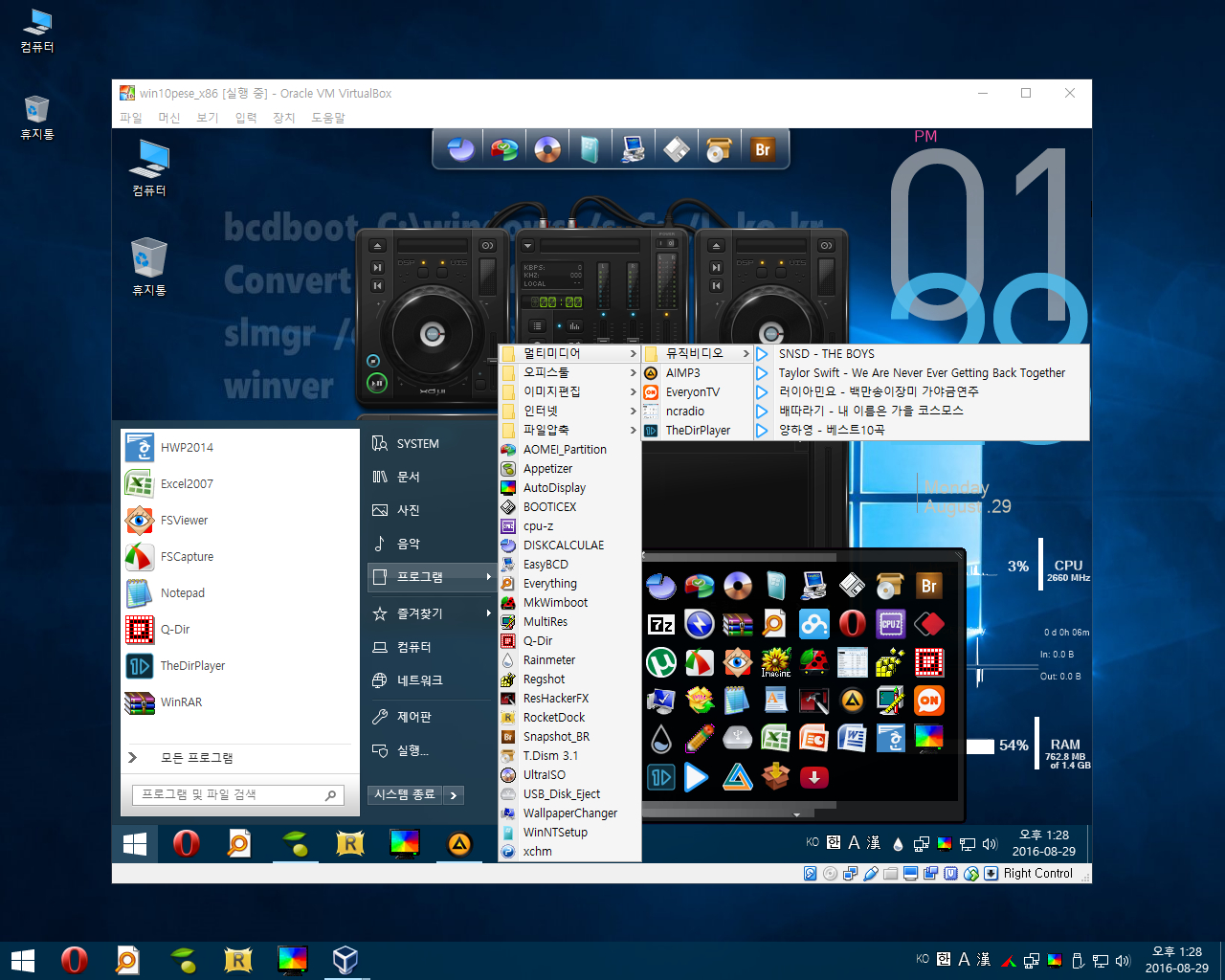The image size is (1225, 980).
Task: Click Adobe Bridge Br icon in top dock
Action: click(763, 149)
